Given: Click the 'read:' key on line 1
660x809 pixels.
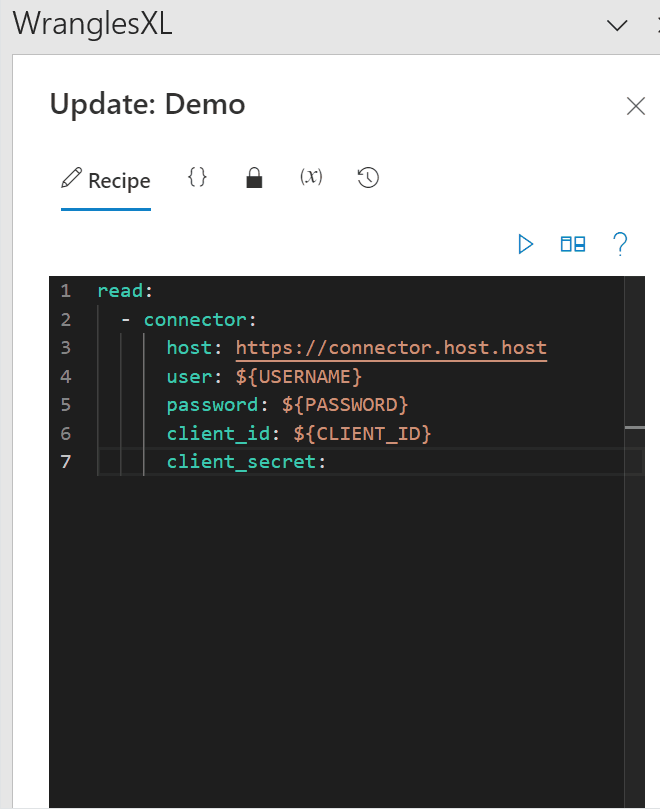Looking at the screenshot, I should [x=125, y=291].
